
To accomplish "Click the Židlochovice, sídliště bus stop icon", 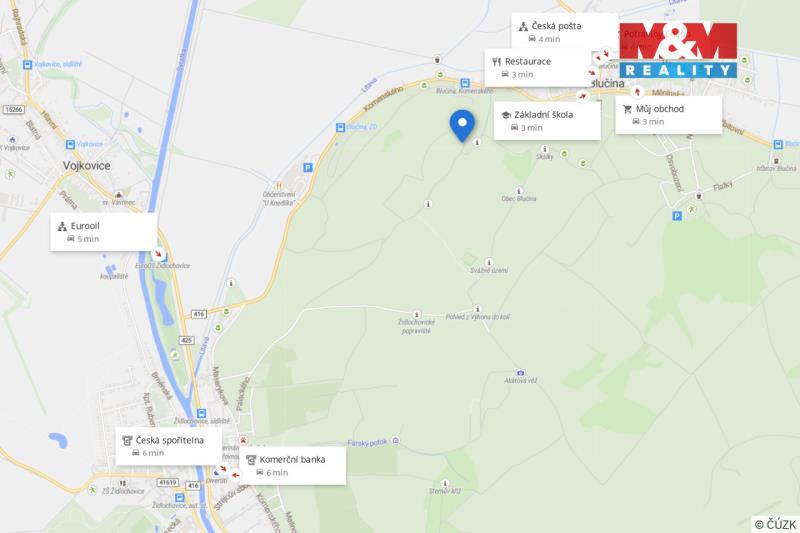I will coord(202,413).
